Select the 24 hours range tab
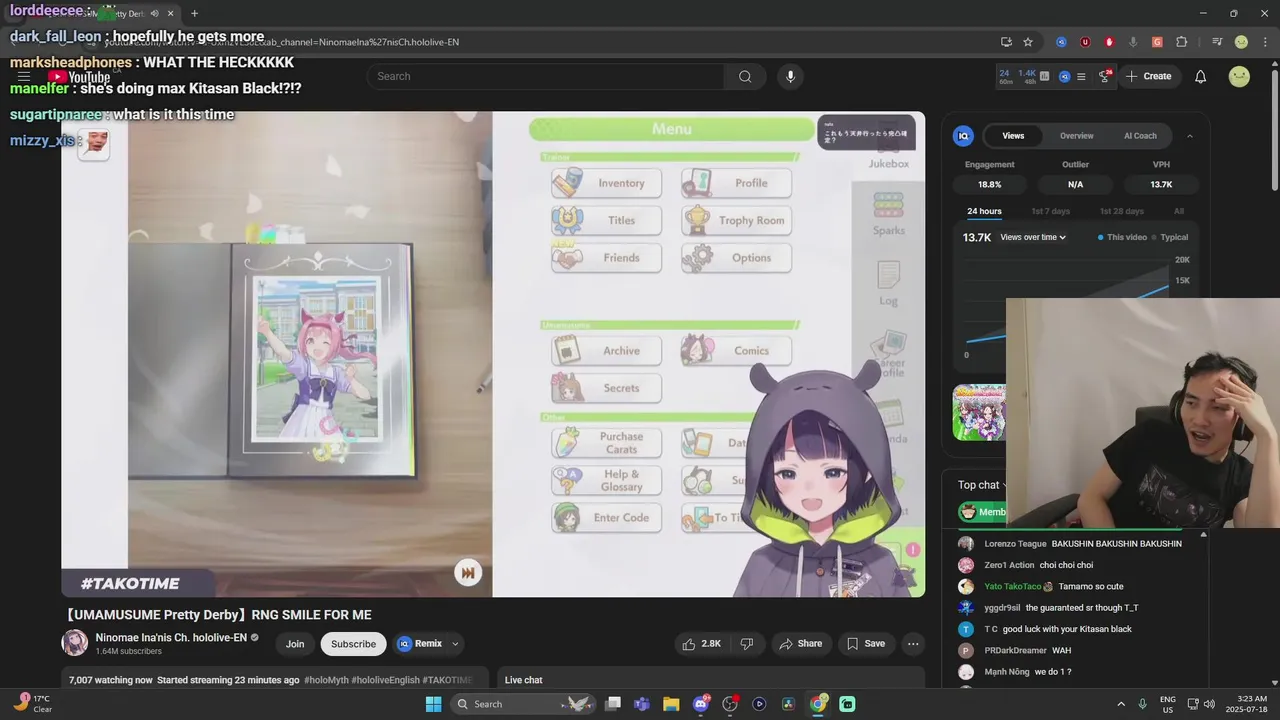The image size is (1280, 720). click(x=984, y=211)
